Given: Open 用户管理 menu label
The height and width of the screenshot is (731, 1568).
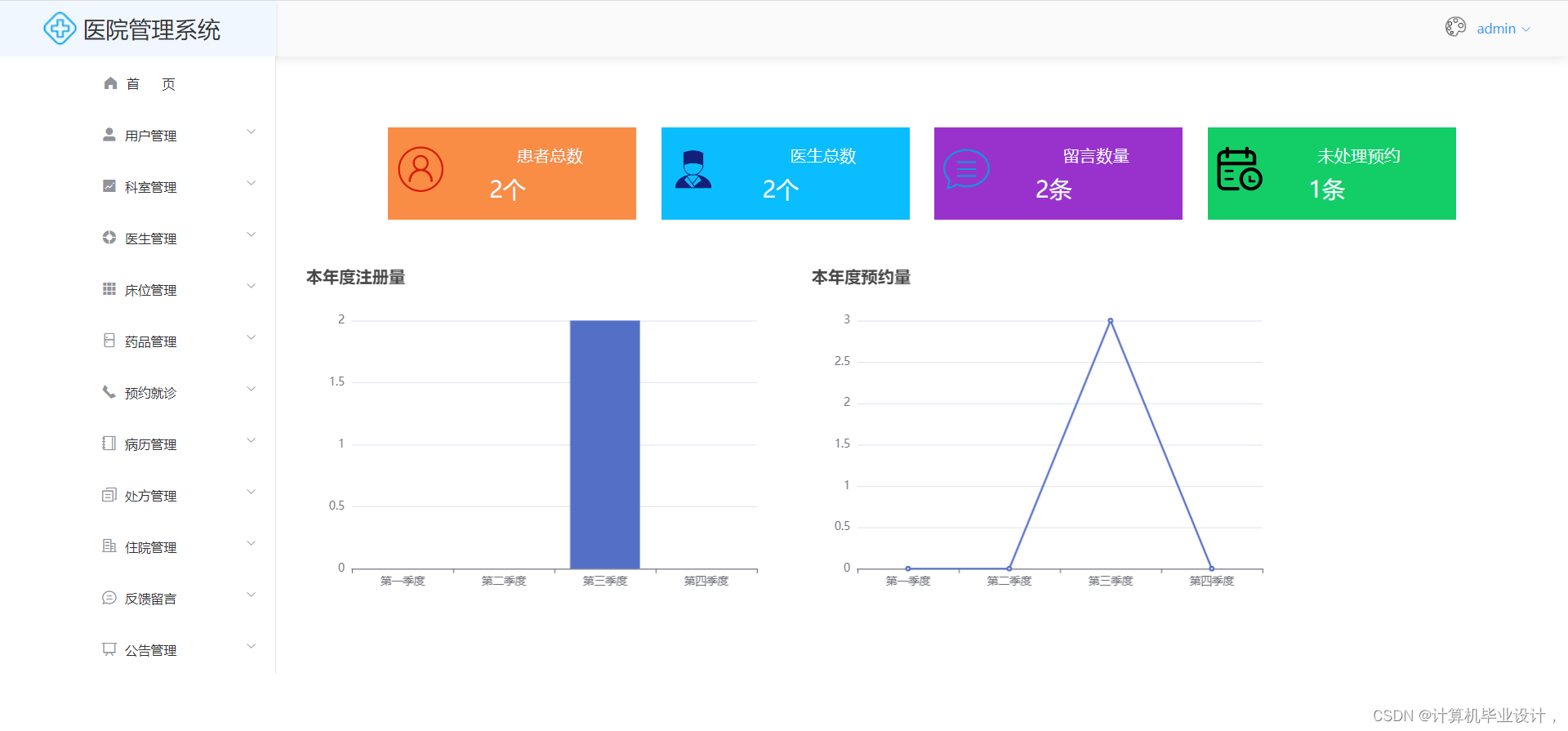Looking at the screenshot, I should pyautogui.click(x=151, y=136).
